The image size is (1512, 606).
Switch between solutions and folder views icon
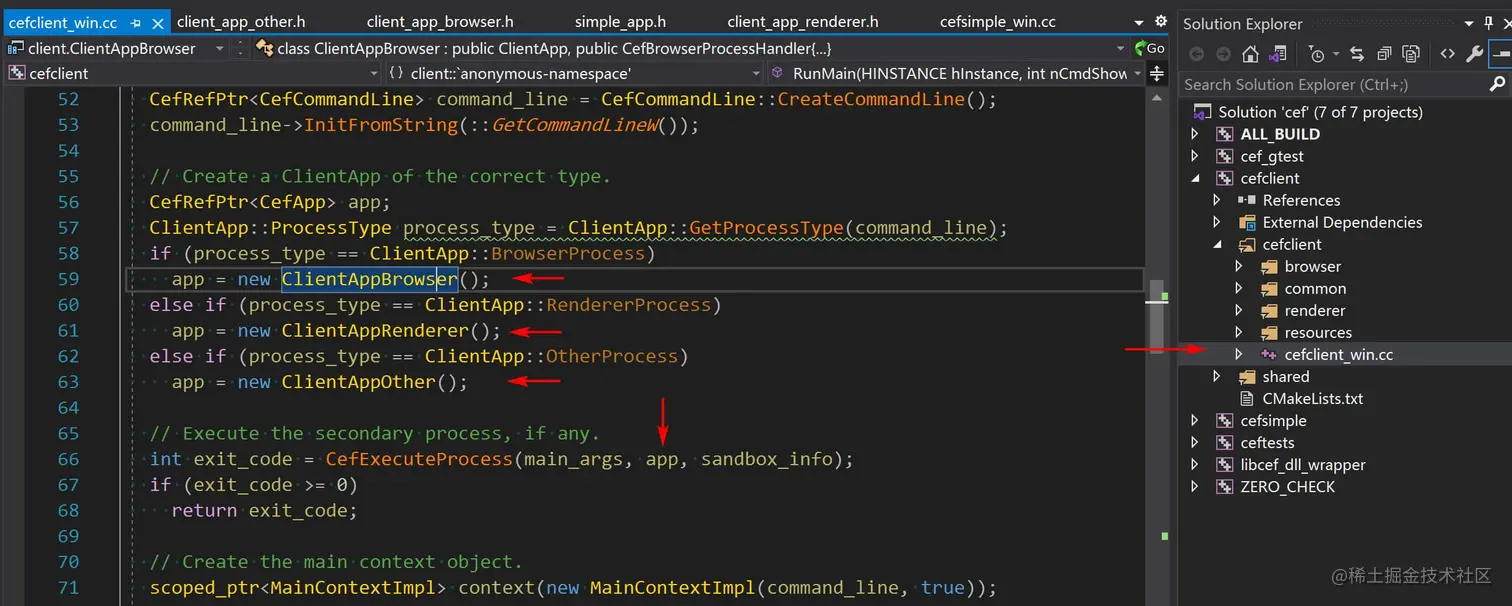tap(1278, 54)
